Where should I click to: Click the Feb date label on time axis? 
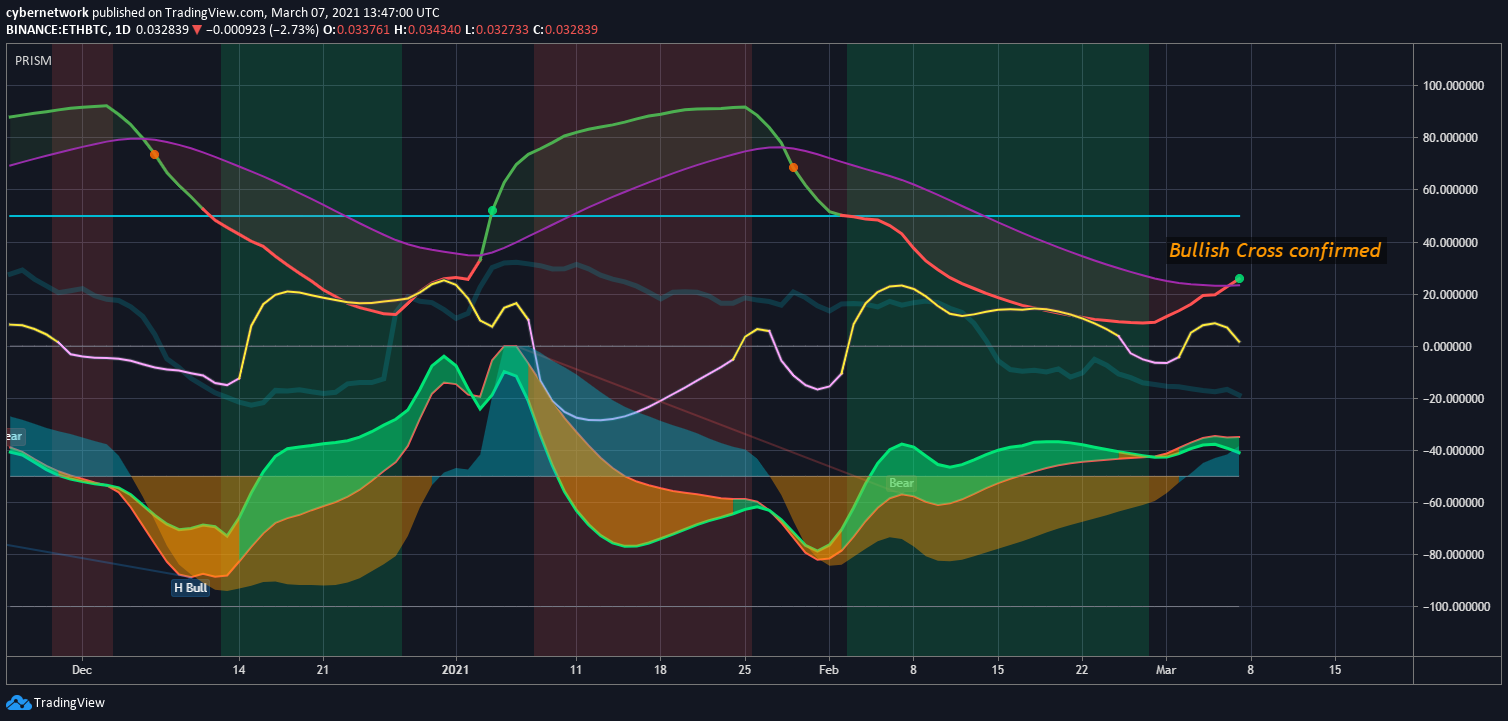click(828, 668)
